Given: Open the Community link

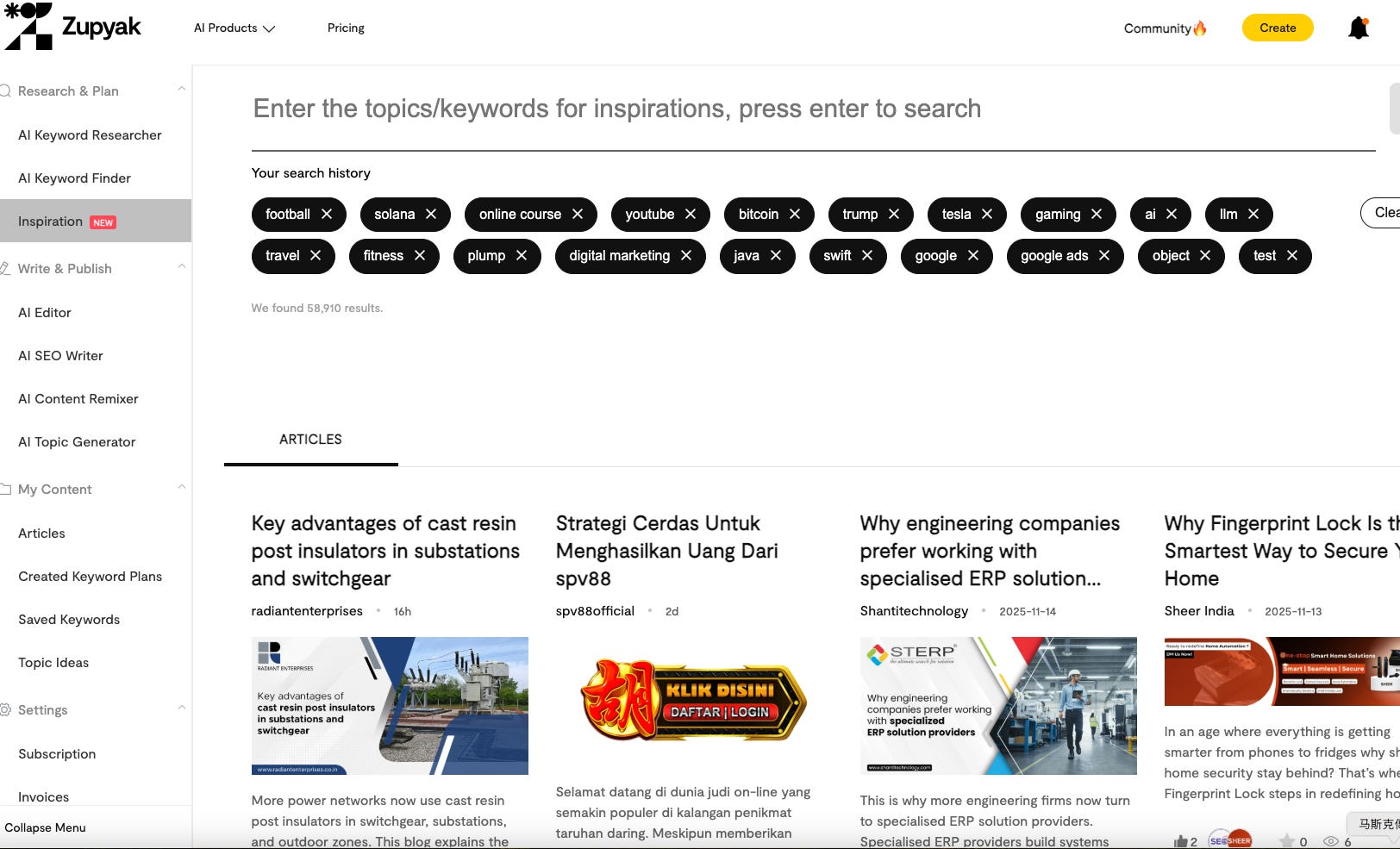Looking at the screenshot, I should (1165, 28).
